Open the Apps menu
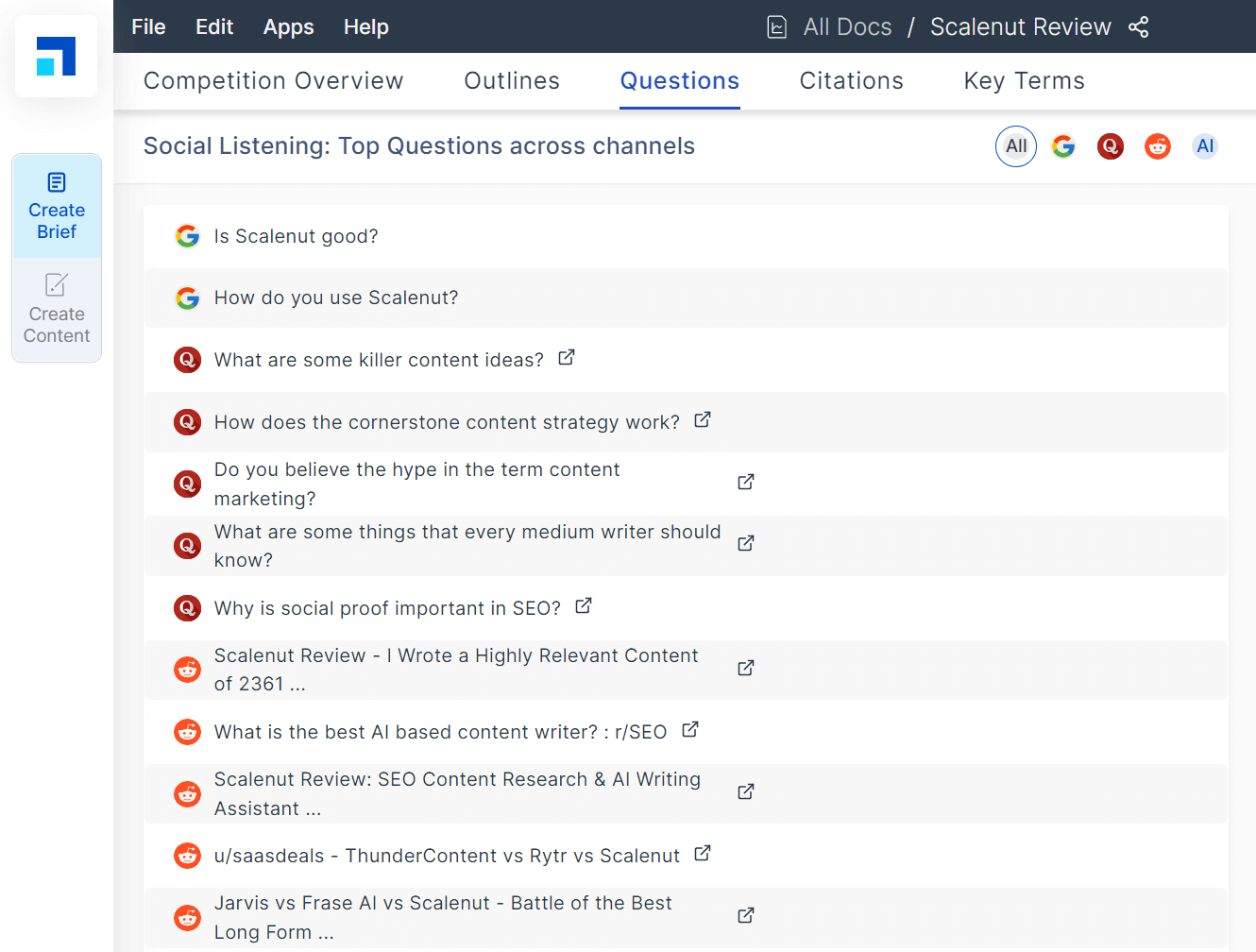 click(288, 26)
